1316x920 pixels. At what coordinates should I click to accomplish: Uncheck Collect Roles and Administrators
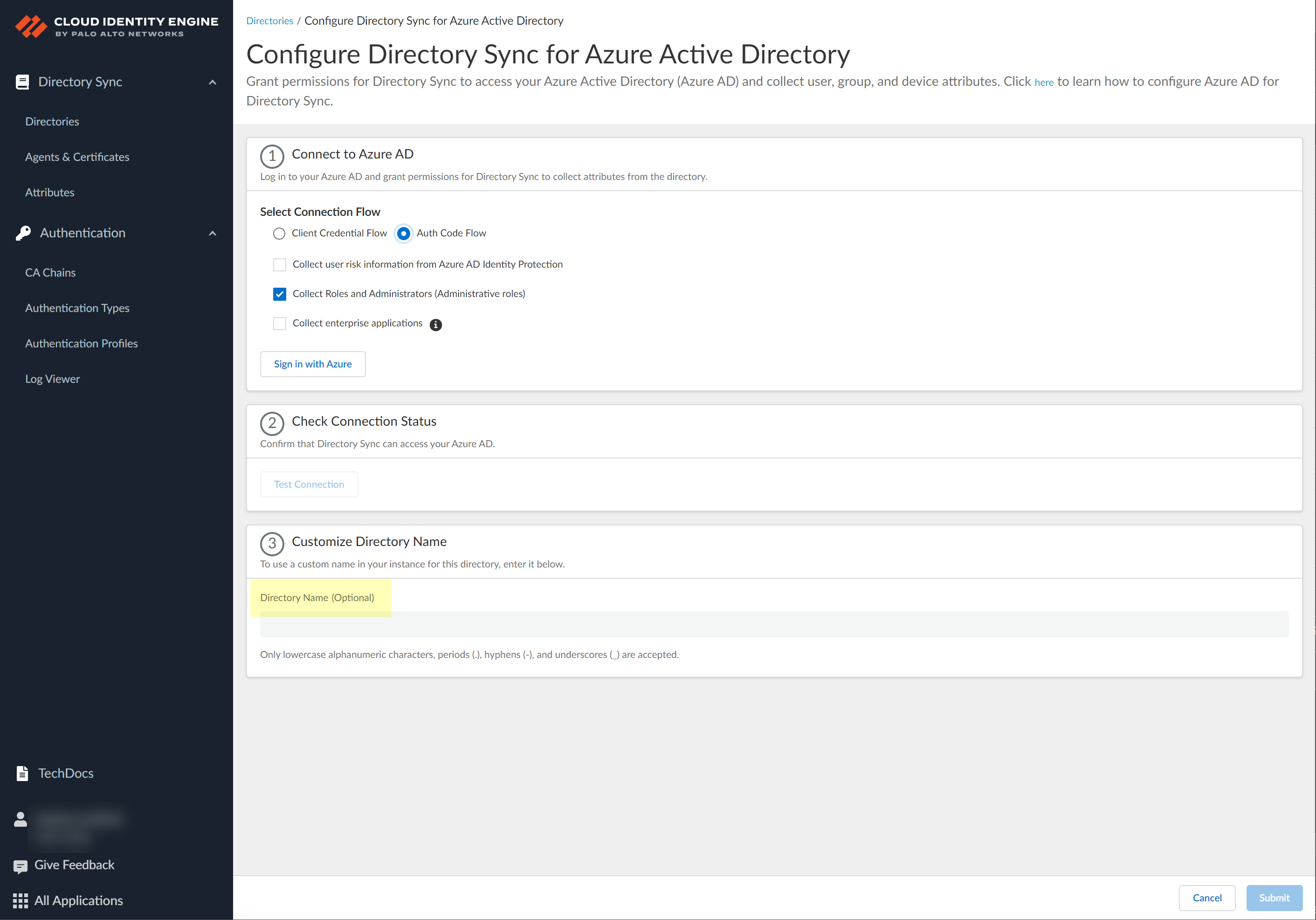(279, 293)
